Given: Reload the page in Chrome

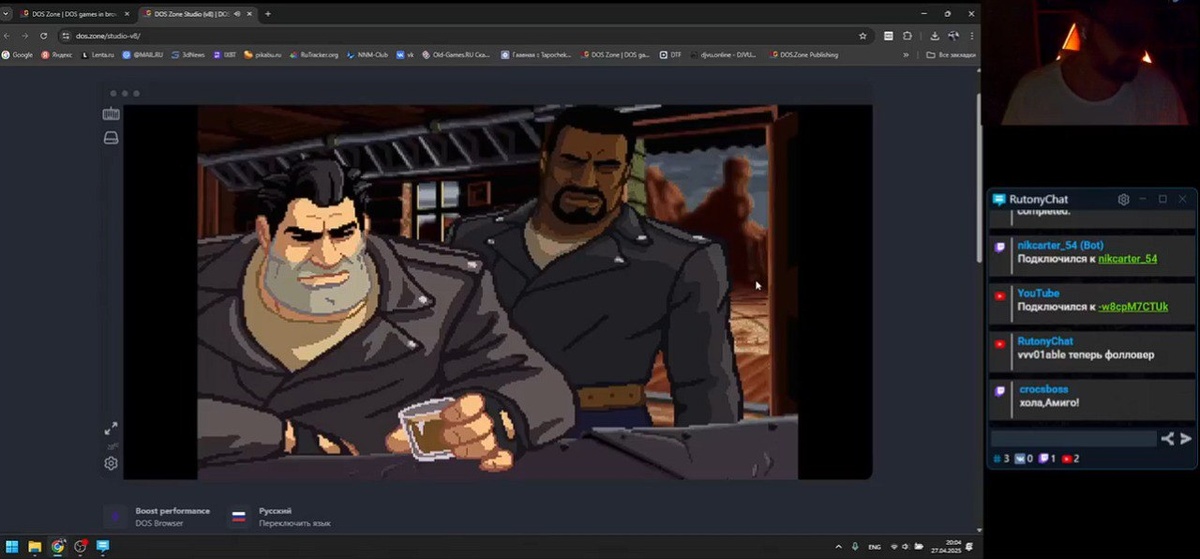Looking at the screenshot, I should pos(42,35).
